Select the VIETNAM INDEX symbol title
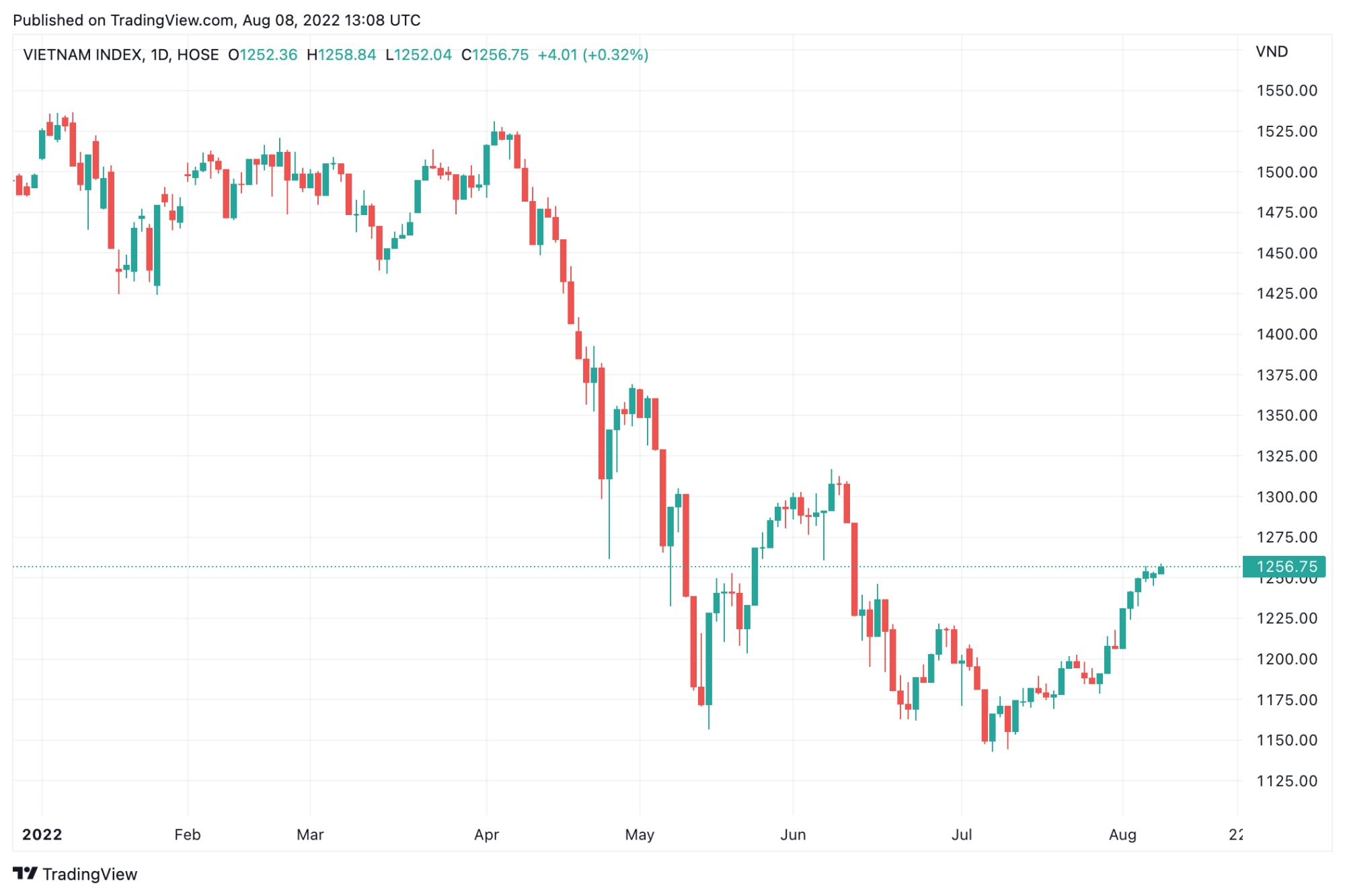1345x896 pixels. coord(83,55)
